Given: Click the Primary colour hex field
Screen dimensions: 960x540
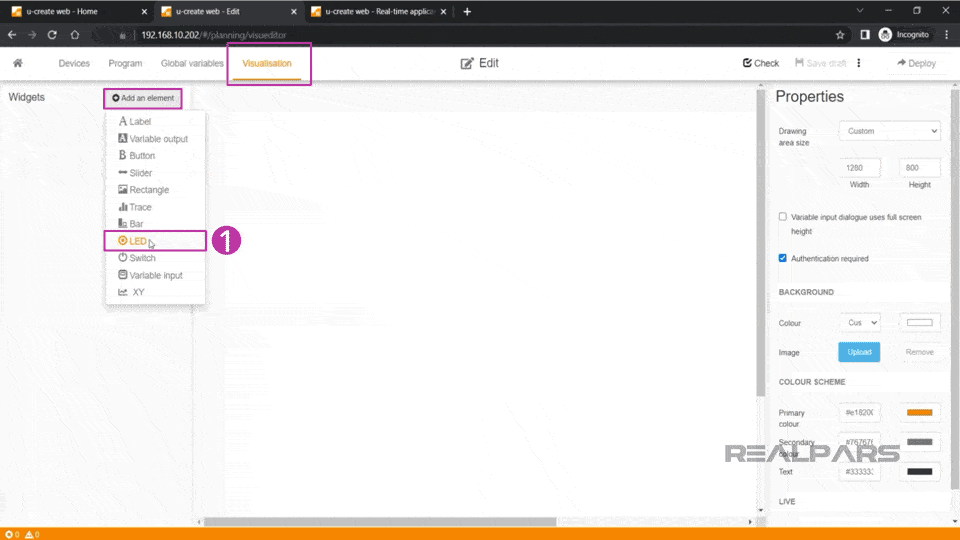Looking at the screenshot, I should pyautogui.click(x=860, y=413).
